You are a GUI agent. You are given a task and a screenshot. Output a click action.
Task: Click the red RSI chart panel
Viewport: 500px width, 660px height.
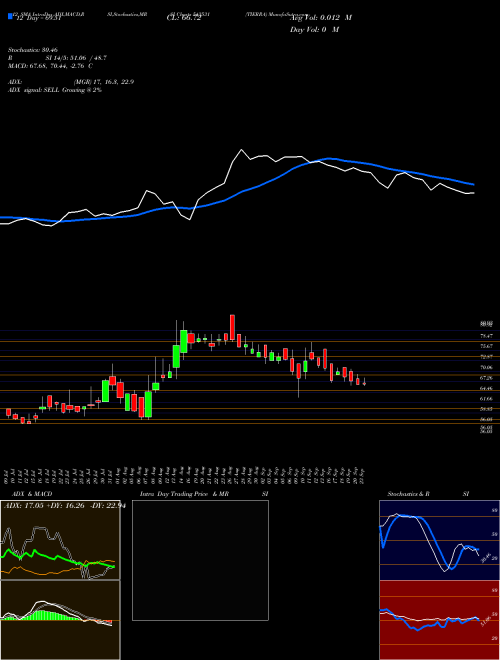[439, 620]
